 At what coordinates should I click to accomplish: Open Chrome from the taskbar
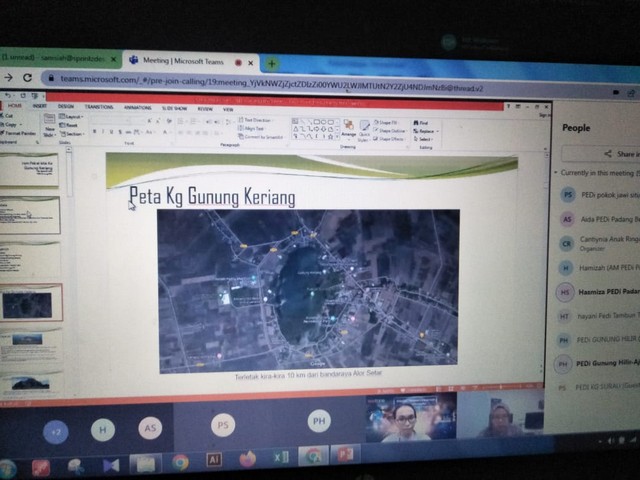click(x=181, y=462)
